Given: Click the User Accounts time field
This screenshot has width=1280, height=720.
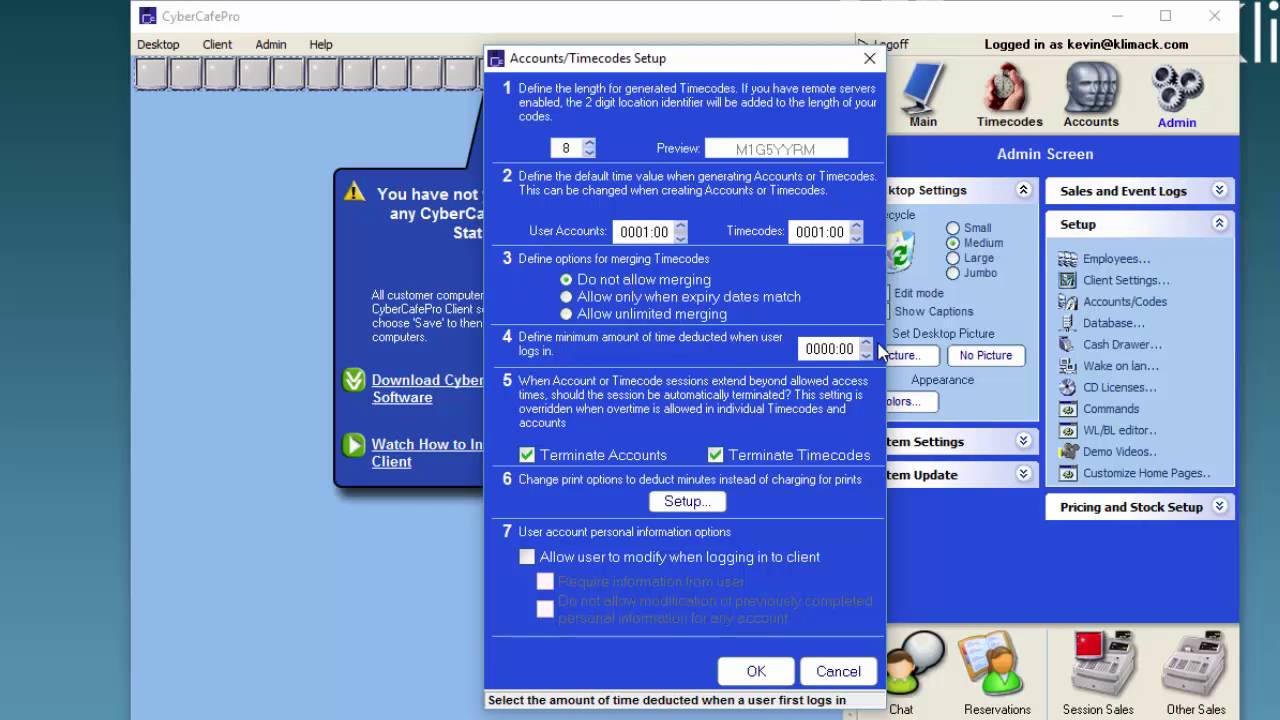Looking at the screenshot, I should (643, 232).
